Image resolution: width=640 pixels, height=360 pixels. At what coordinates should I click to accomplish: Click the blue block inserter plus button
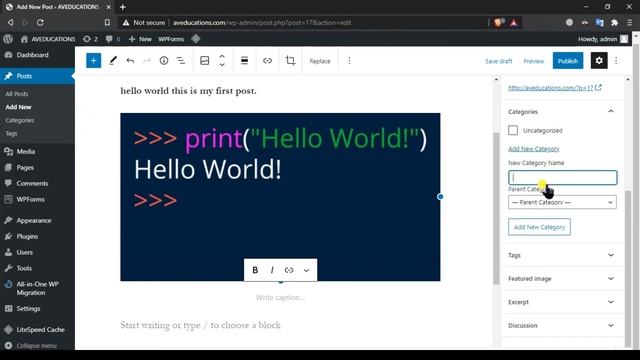[93, 61]
